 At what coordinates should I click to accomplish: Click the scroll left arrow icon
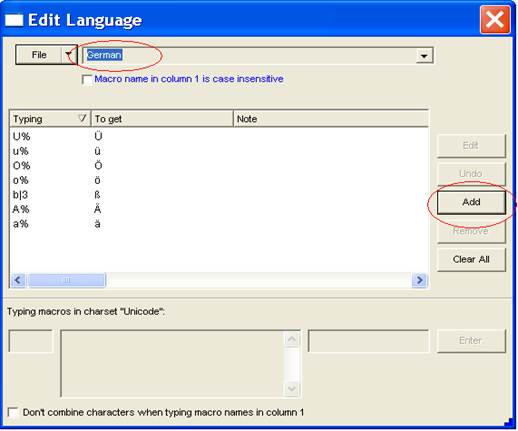18,280
